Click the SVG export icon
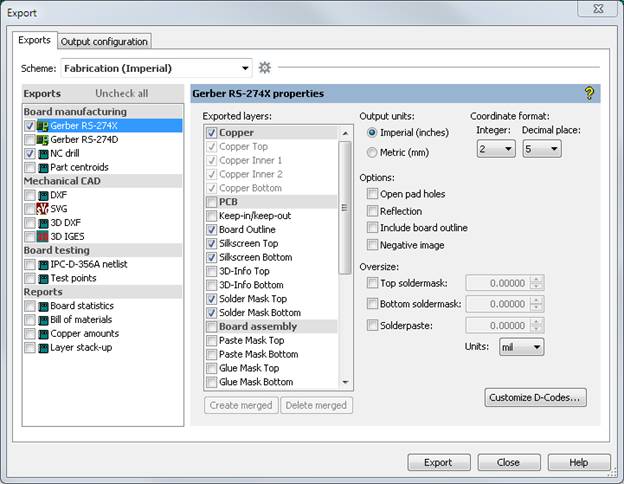The height and width of the screenshot is (484, 624). 43,209
